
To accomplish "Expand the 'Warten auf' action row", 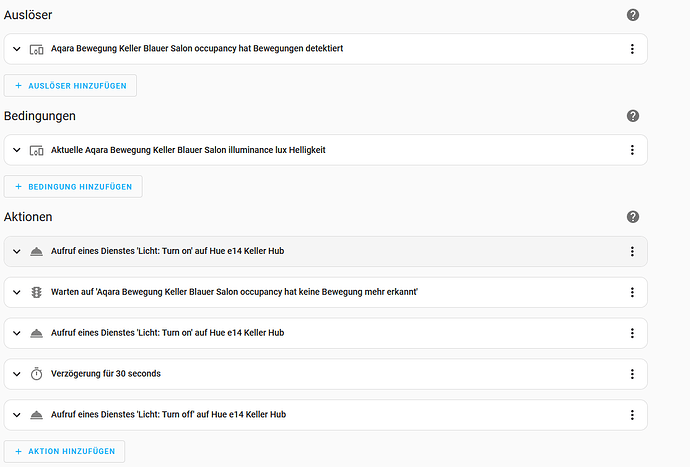I will pyautogui.click(x=17, y=292).
